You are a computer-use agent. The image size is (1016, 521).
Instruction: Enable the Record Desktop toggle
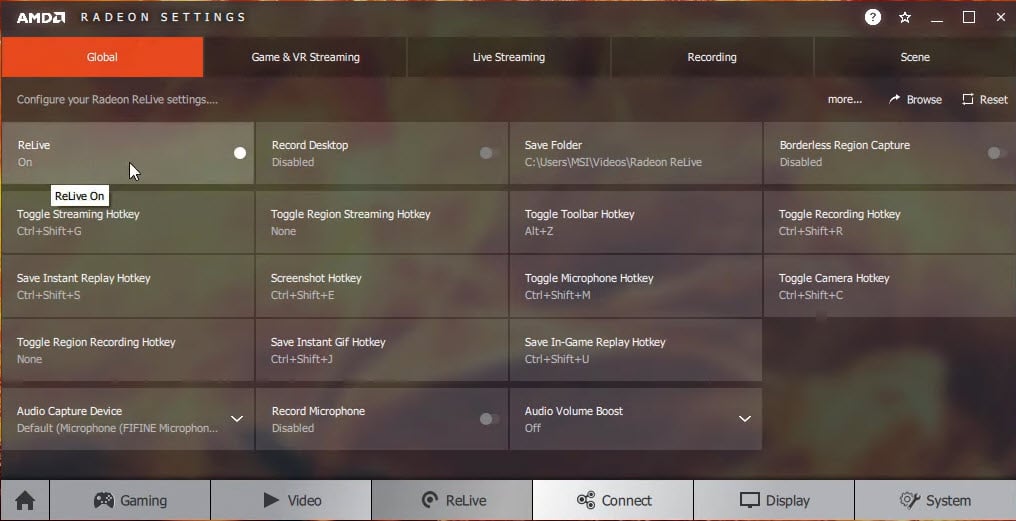(489, 153)
